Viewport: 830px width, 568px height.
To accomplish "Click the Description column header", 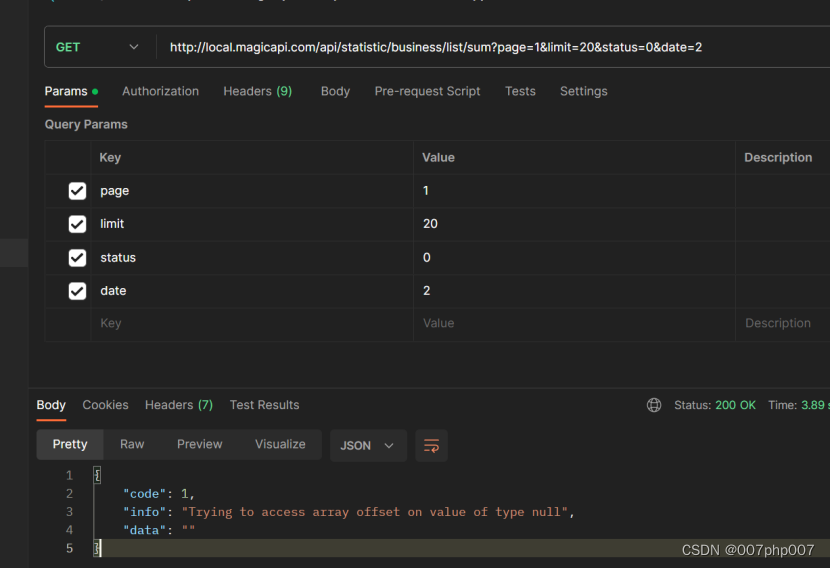I will pyautogui.click(x=778, y=158).
